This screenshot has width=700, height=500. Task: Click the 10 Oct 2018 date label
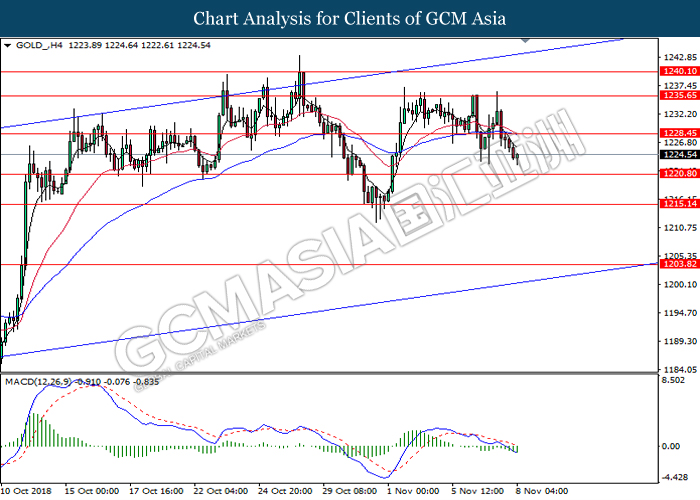pos(26,492)
